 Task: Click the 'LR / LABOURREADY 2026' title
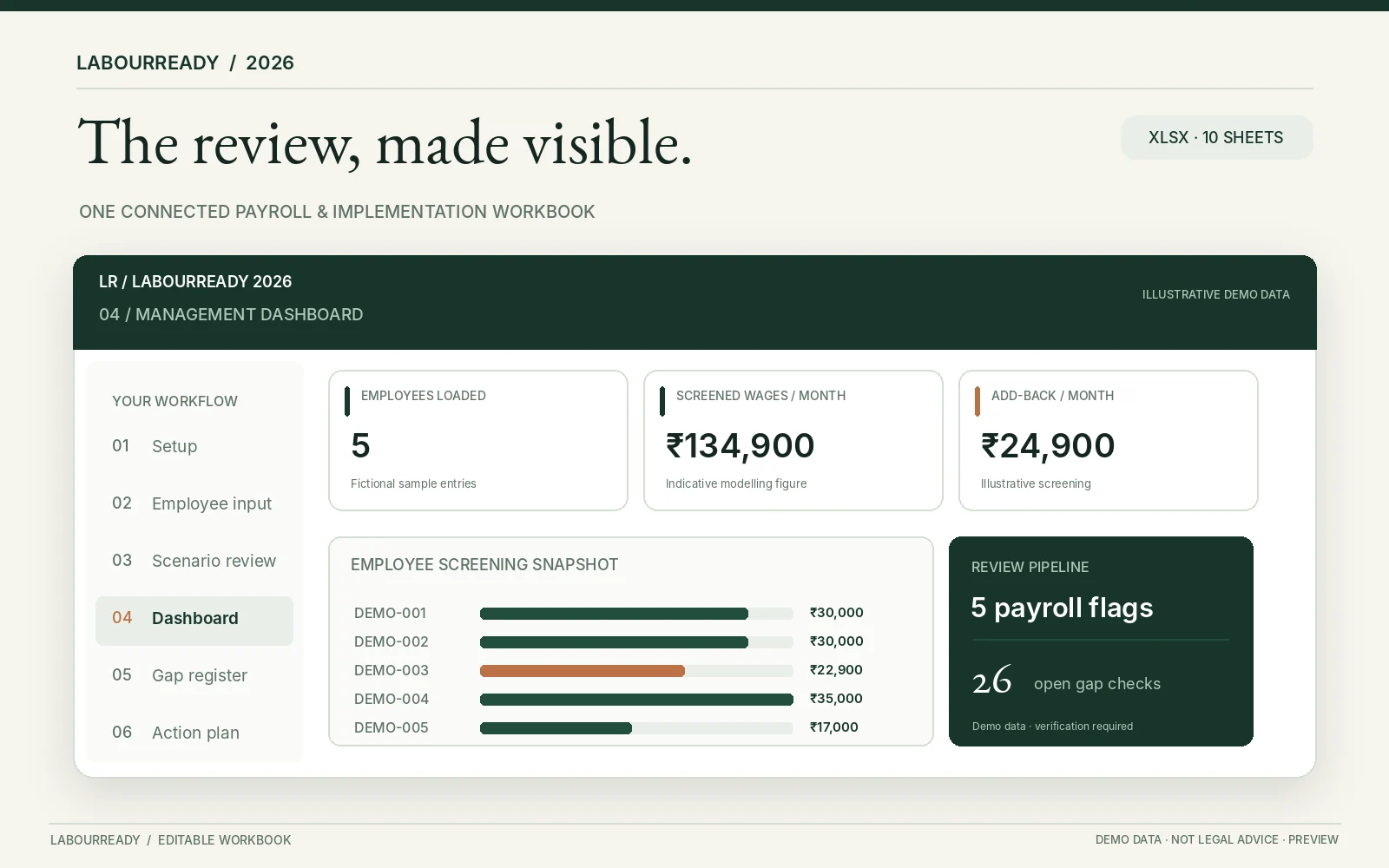point(195,281)
